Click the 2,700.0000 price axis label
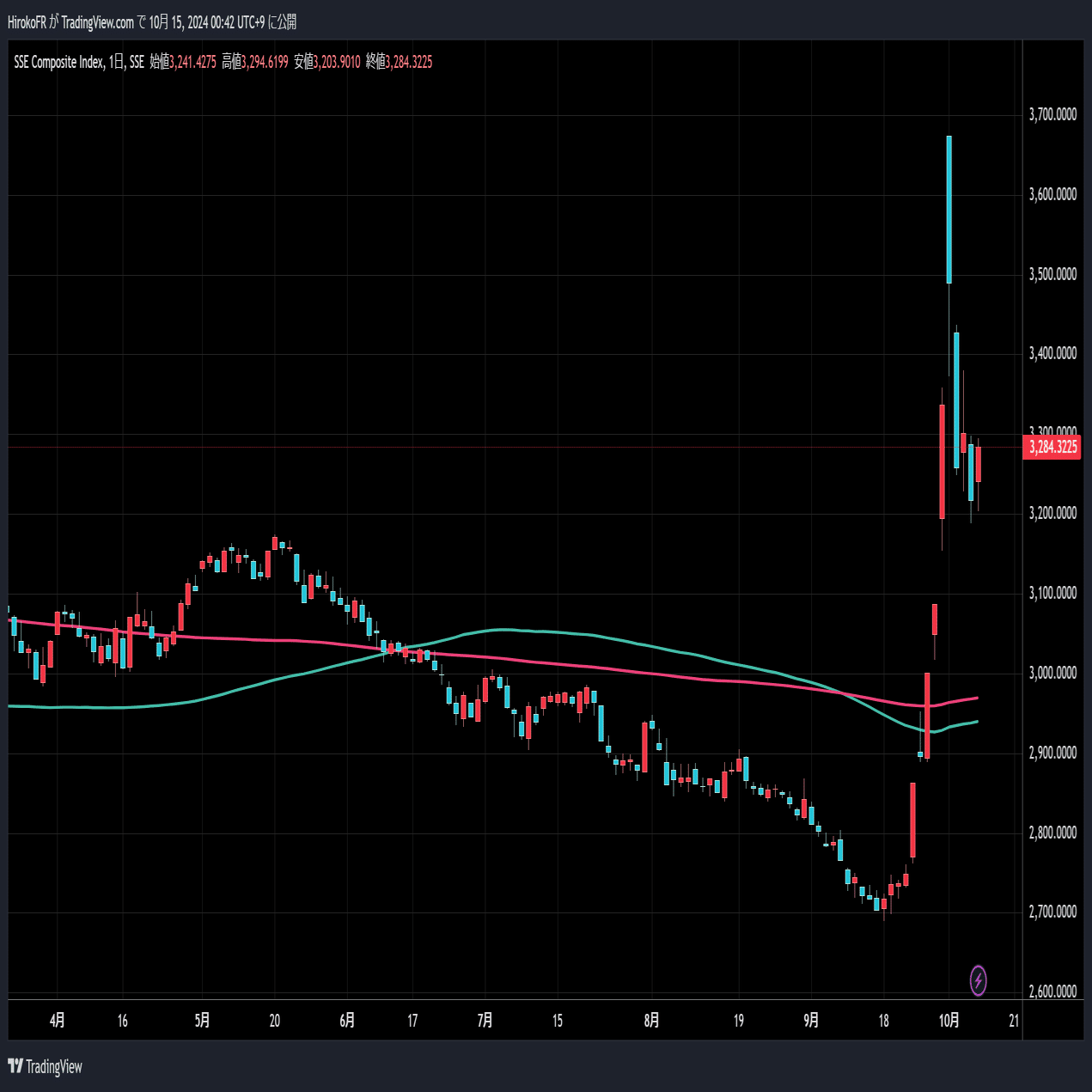Screen dimensions: 1092x1092 click(x=1052, y=912)
